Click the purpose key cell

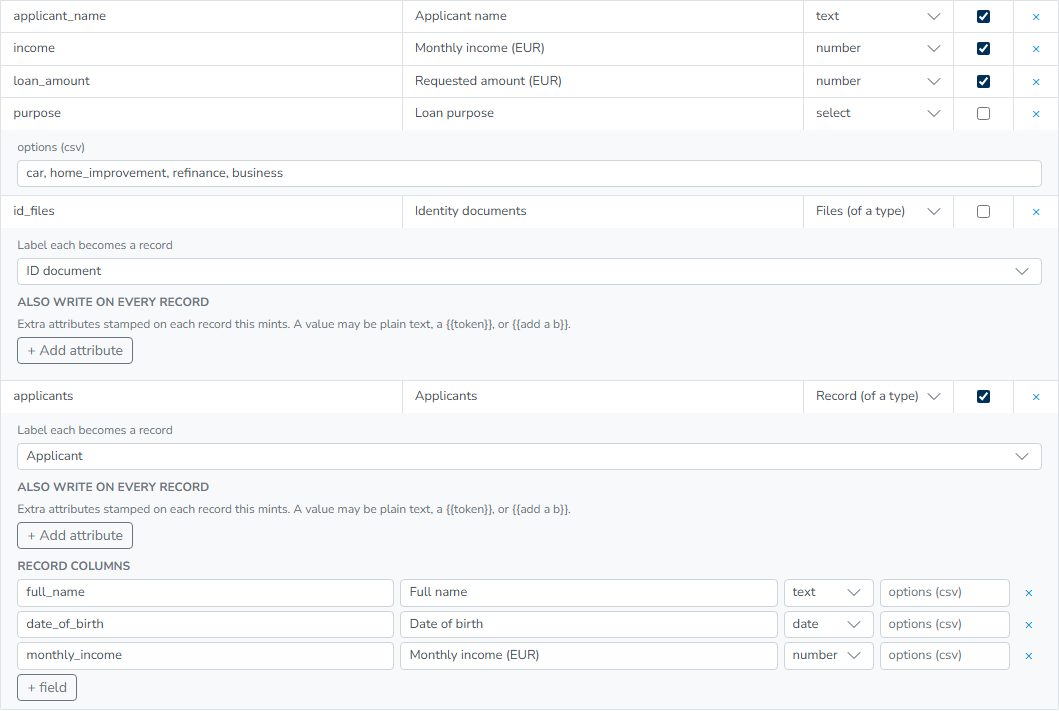click(201, 113)
